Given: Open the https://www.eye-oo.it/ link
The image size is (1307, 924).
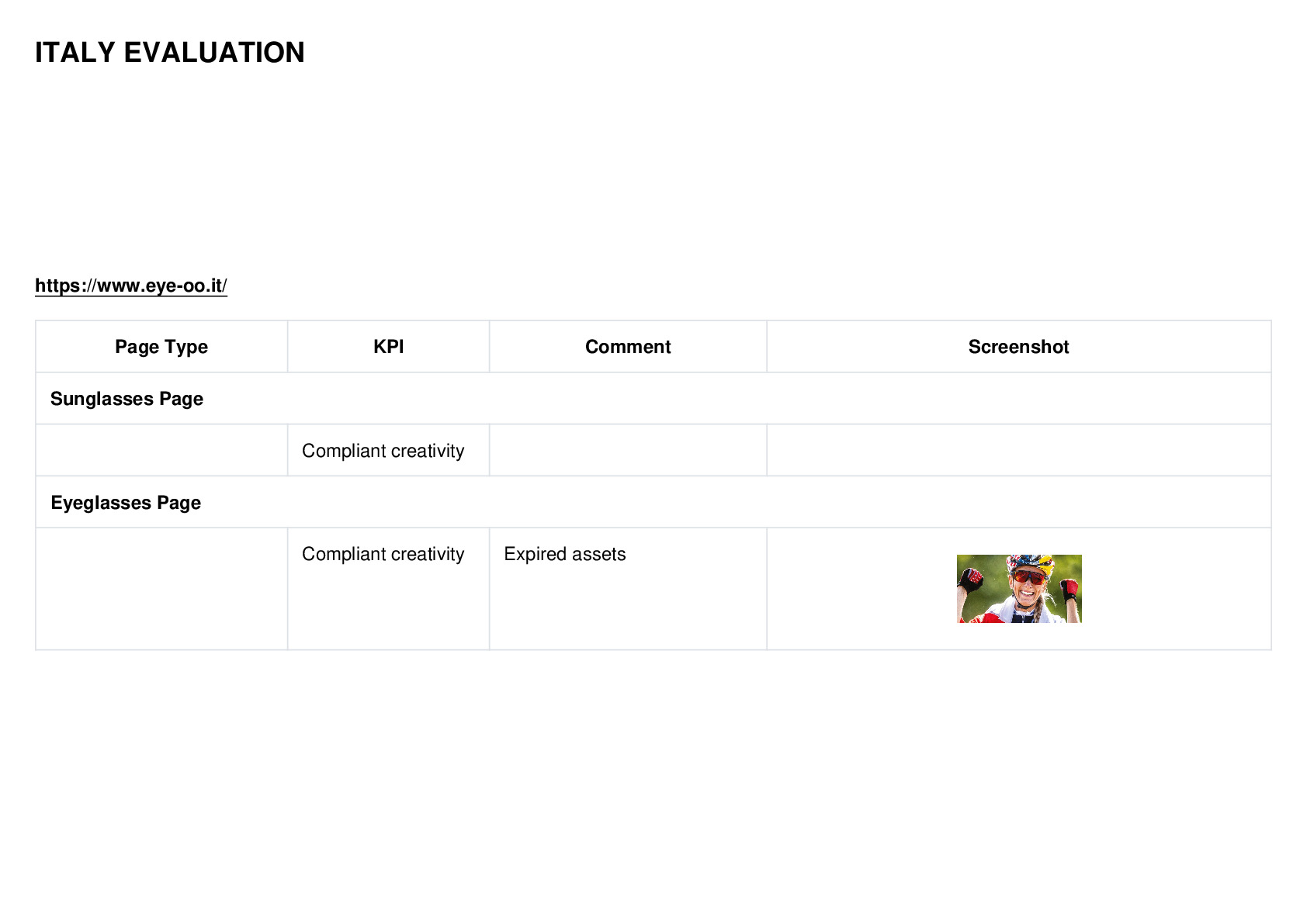Looking at the screenshot, I should point(131,286).
